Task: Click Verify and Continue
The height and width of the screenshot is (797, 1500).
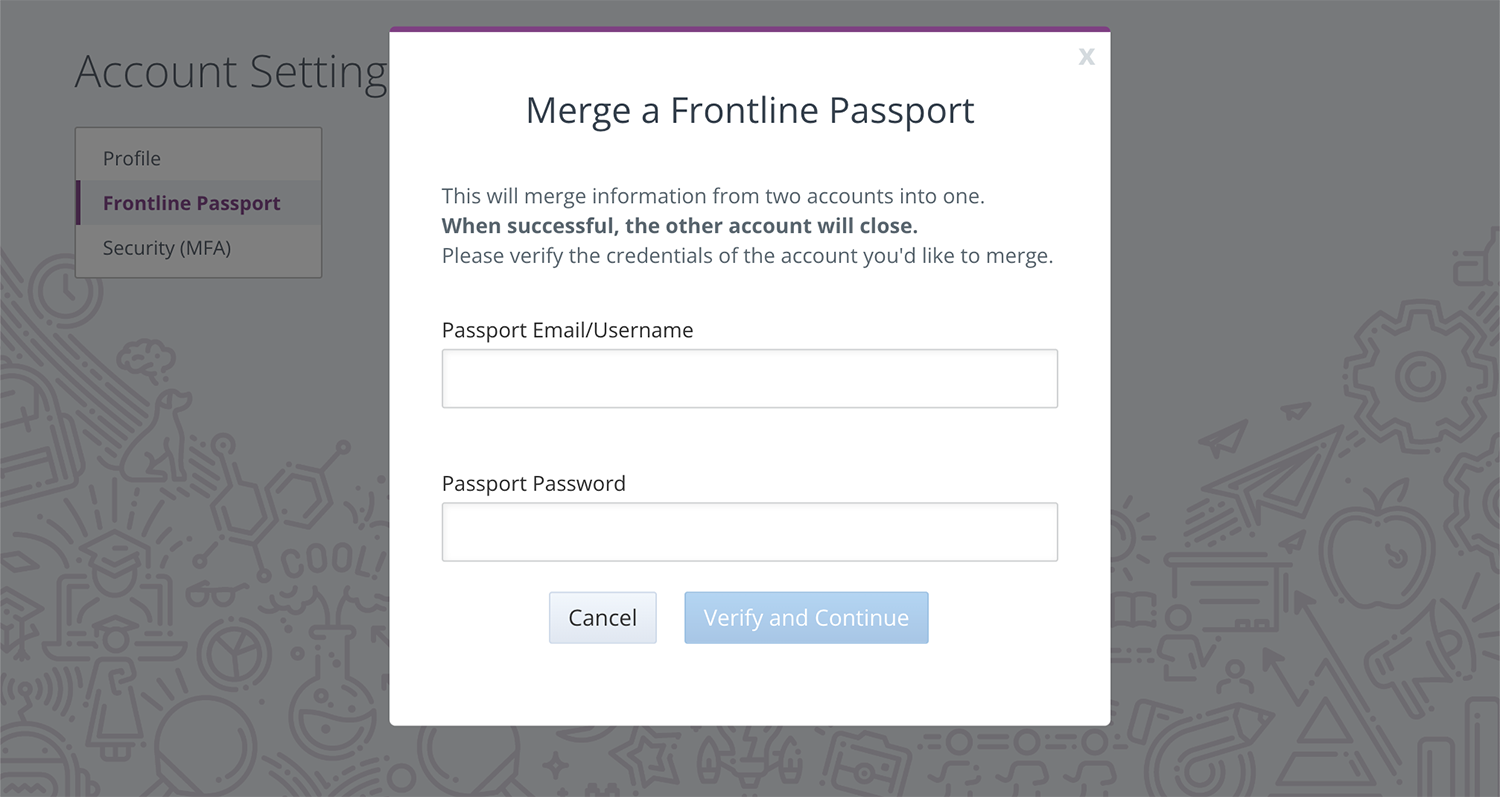Action: 806,617
